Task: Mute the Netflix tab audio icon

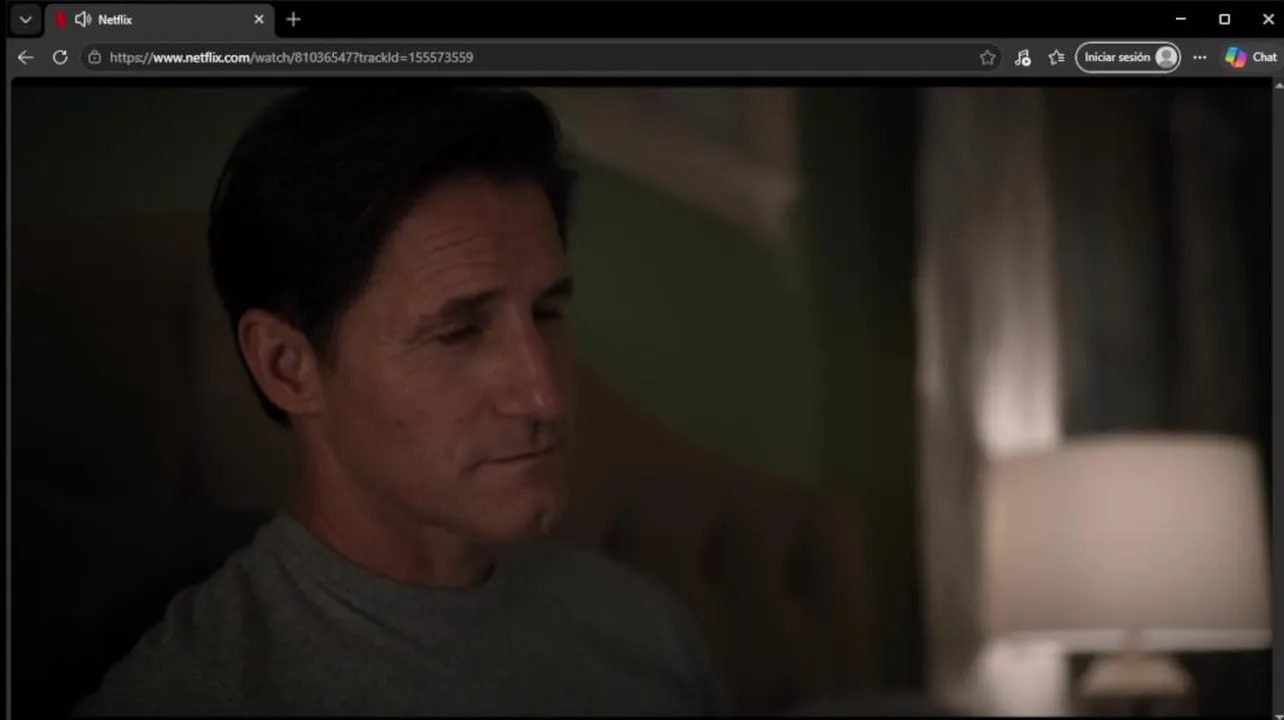Action: pos(82,19)
